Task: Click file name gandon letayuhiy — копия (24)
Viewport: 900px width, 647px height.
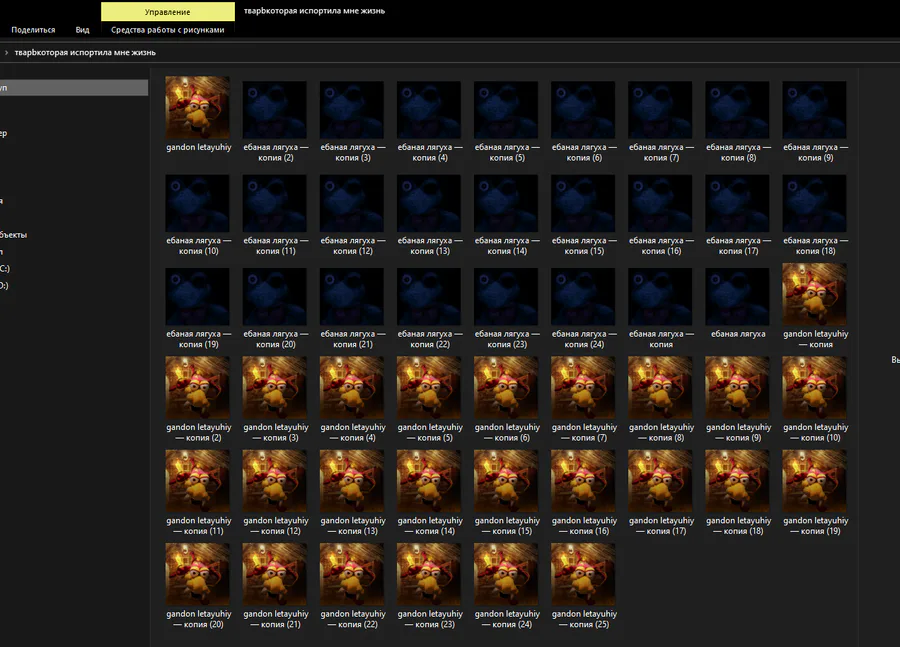Action: point(507,619)
